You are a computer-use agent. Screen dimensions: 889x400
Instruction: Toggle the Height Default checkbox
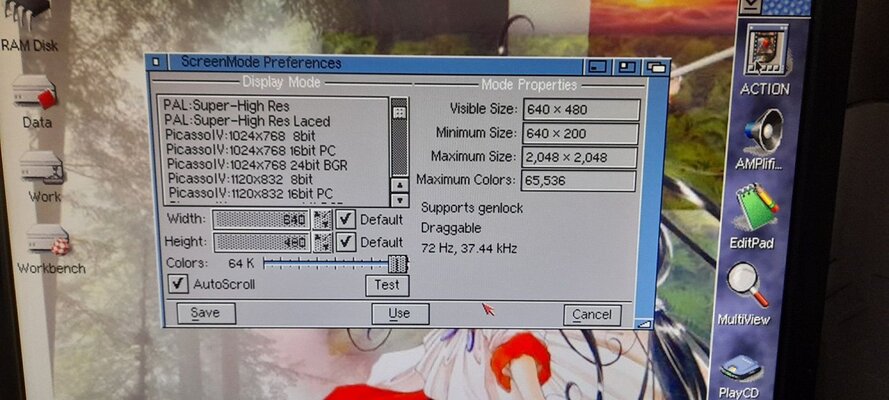pos(346,241)
